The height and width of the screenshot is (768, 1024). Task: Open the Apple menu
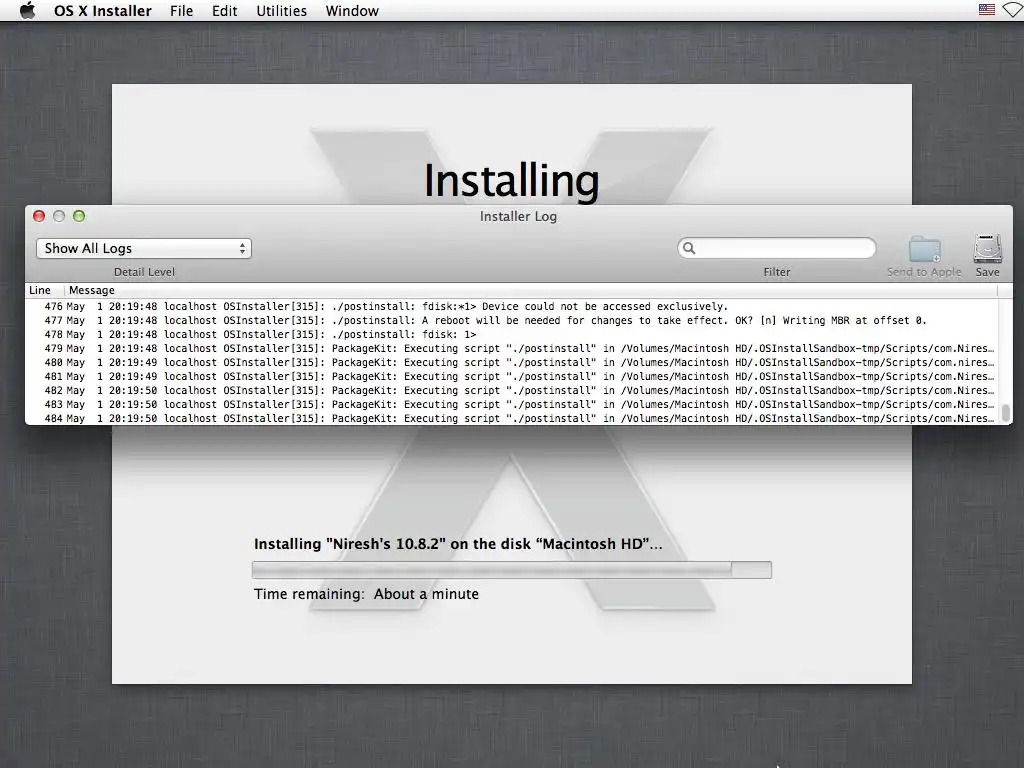(x=27, y=10)
